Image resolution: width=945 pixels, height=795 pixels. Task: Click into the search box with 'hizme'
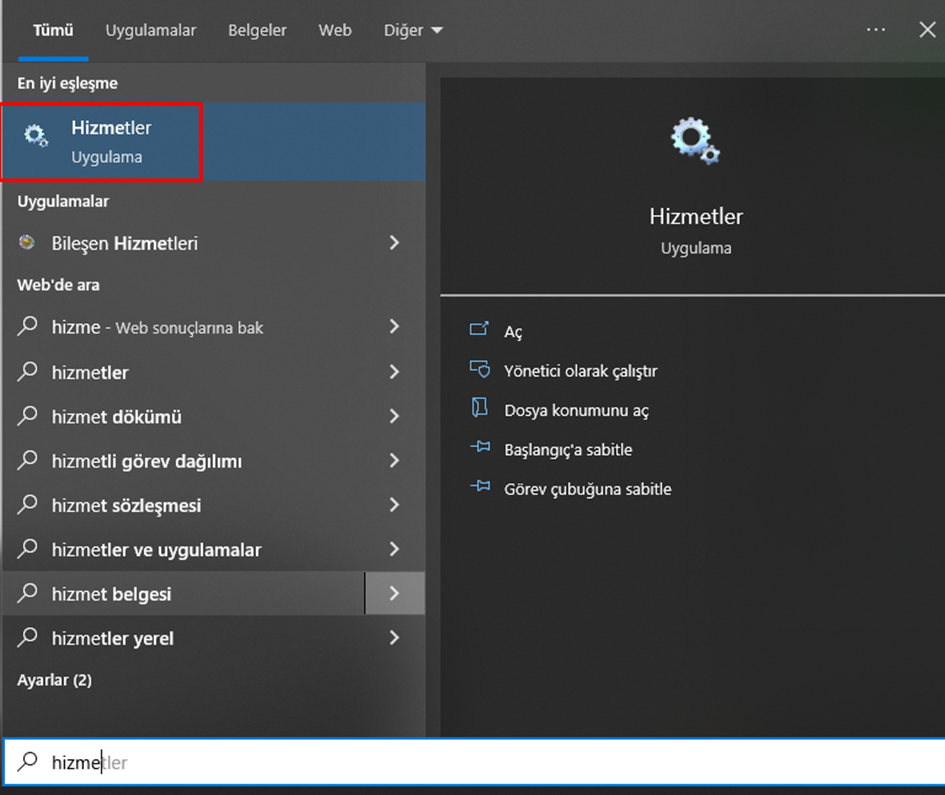click(x=474, y=762)
